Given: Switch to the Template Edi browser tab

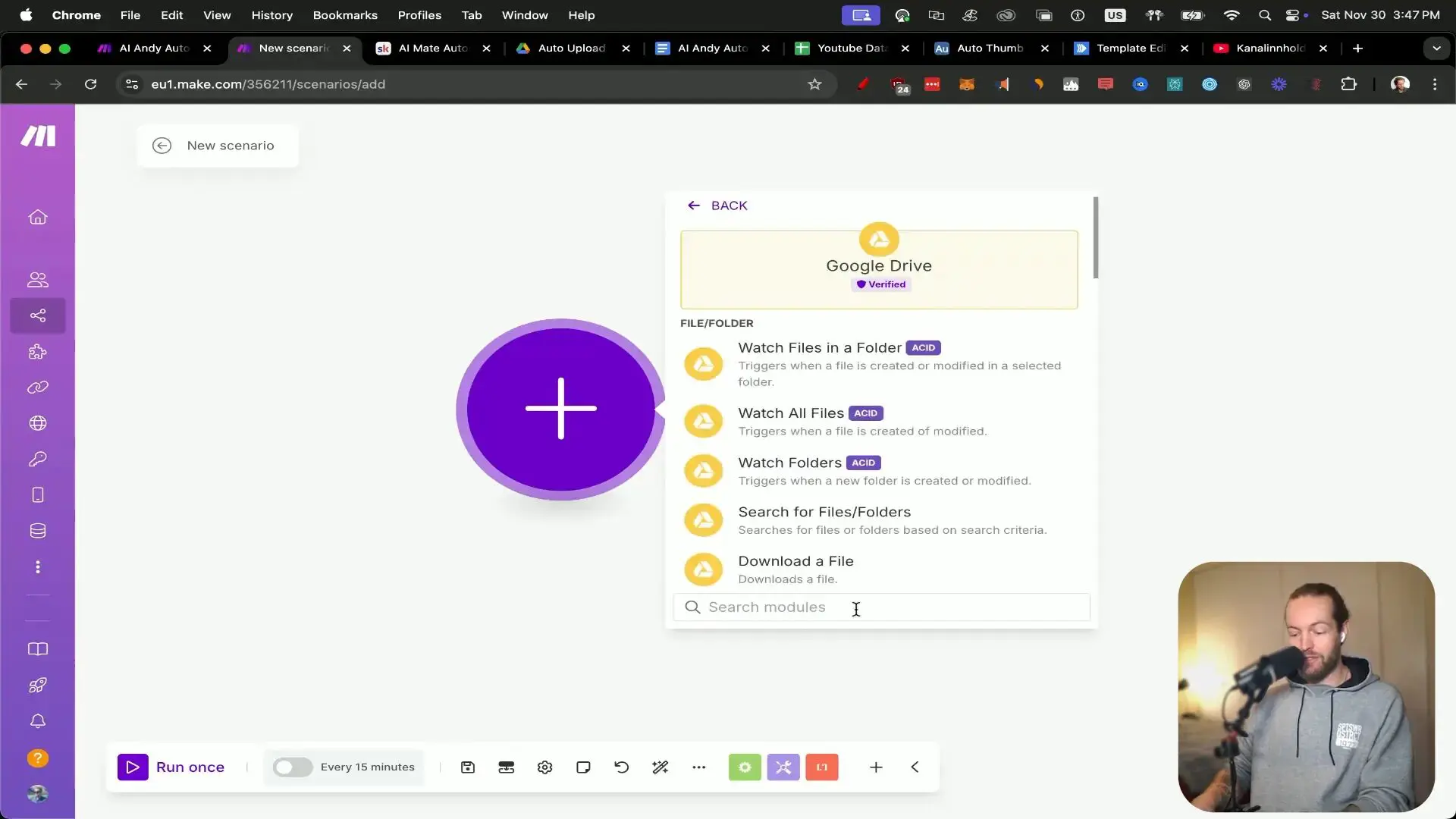Looking at the screenshot, I should click(1131, 49).
